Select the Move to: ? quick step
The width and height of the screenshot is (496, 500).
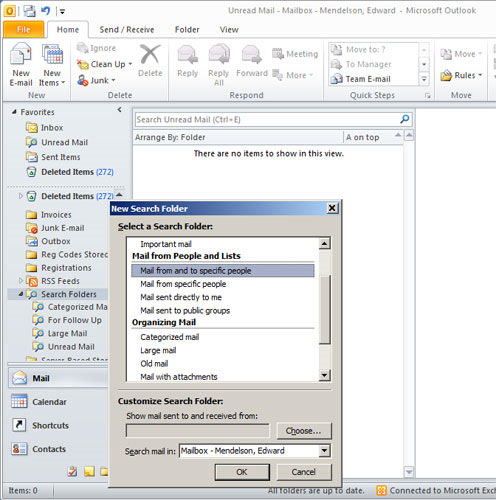point(358,49)
